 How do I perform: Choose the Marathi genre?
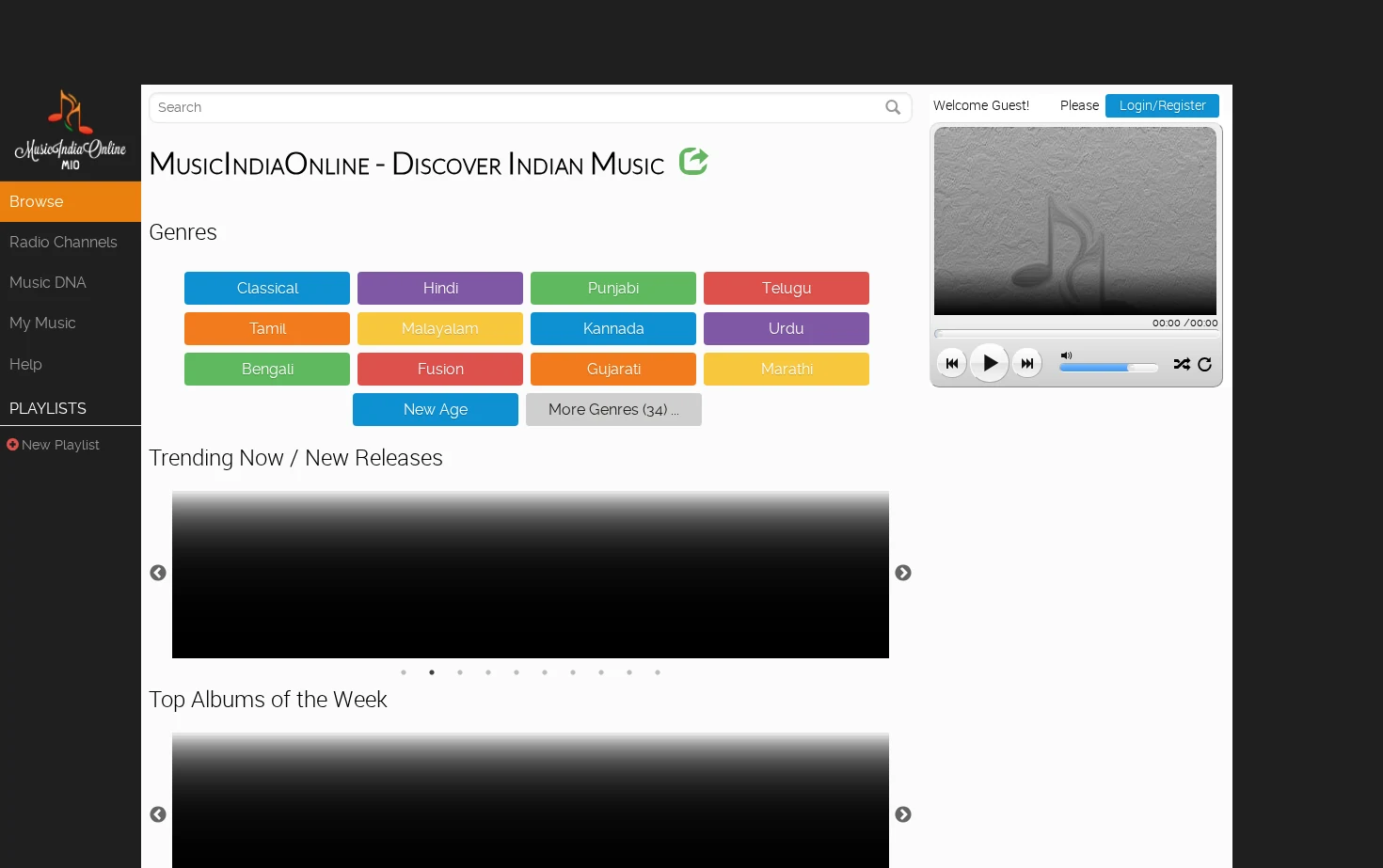tap(787, 369)
